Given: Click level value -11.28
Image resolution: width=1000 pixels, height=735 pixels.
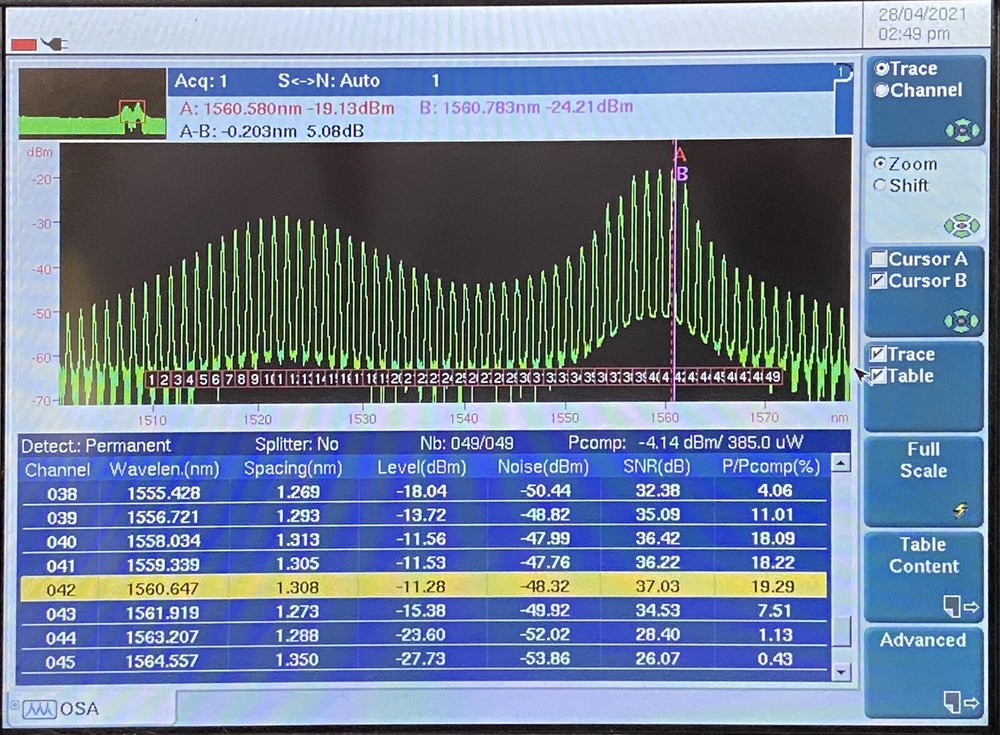Looking at the screenshot, I should pos(421,586).
